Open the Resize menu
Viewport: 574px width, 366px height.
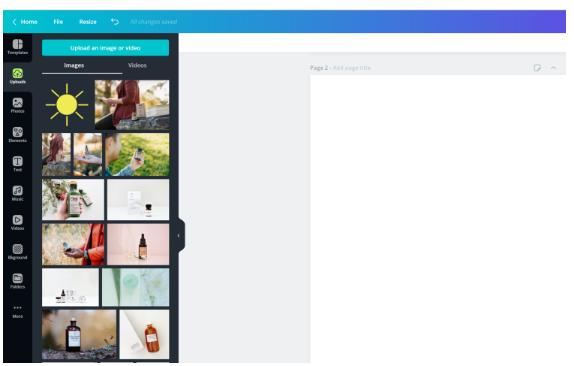point(88,22)
